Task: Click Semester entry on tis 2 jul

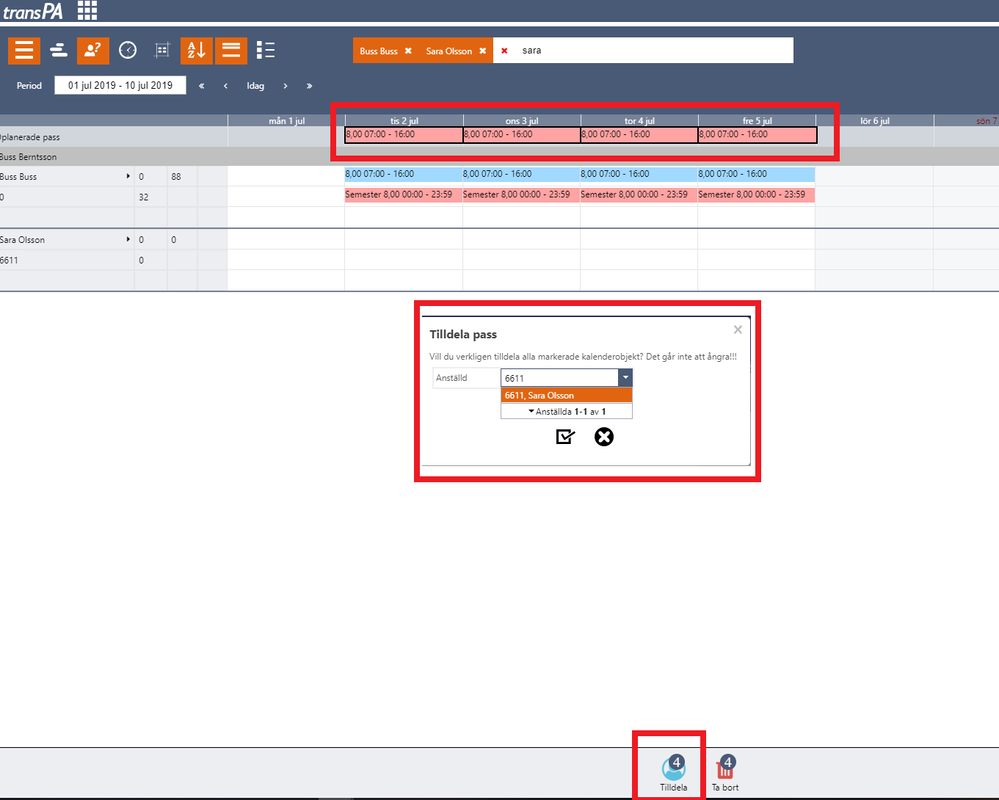Action: [x=403, y=195]
